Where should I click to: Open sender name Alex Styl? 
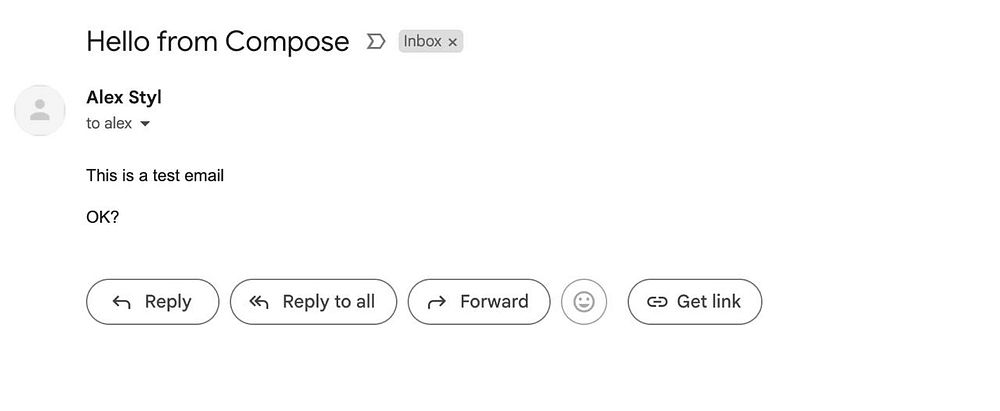pos(124,97)
